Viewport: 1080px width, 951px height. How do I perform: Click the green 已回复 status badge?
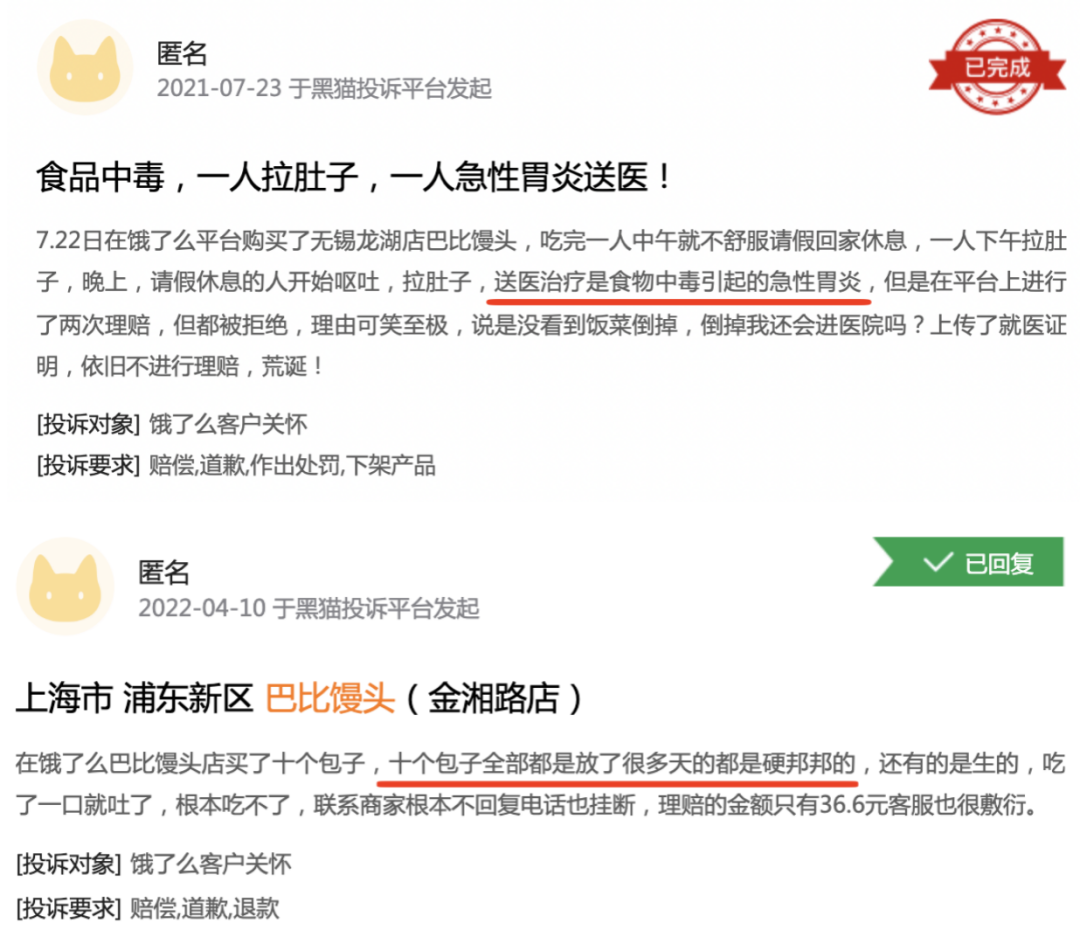(968, 562)
